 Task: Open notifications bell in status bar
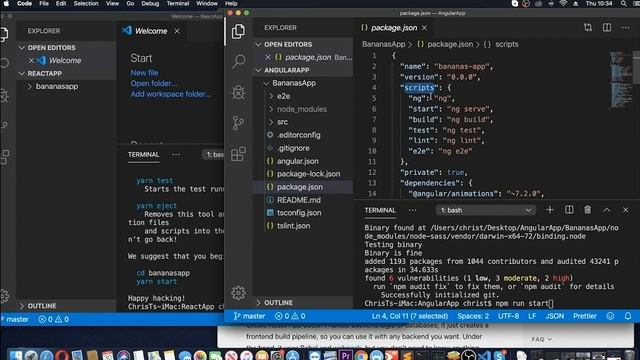tap(628, 316)
